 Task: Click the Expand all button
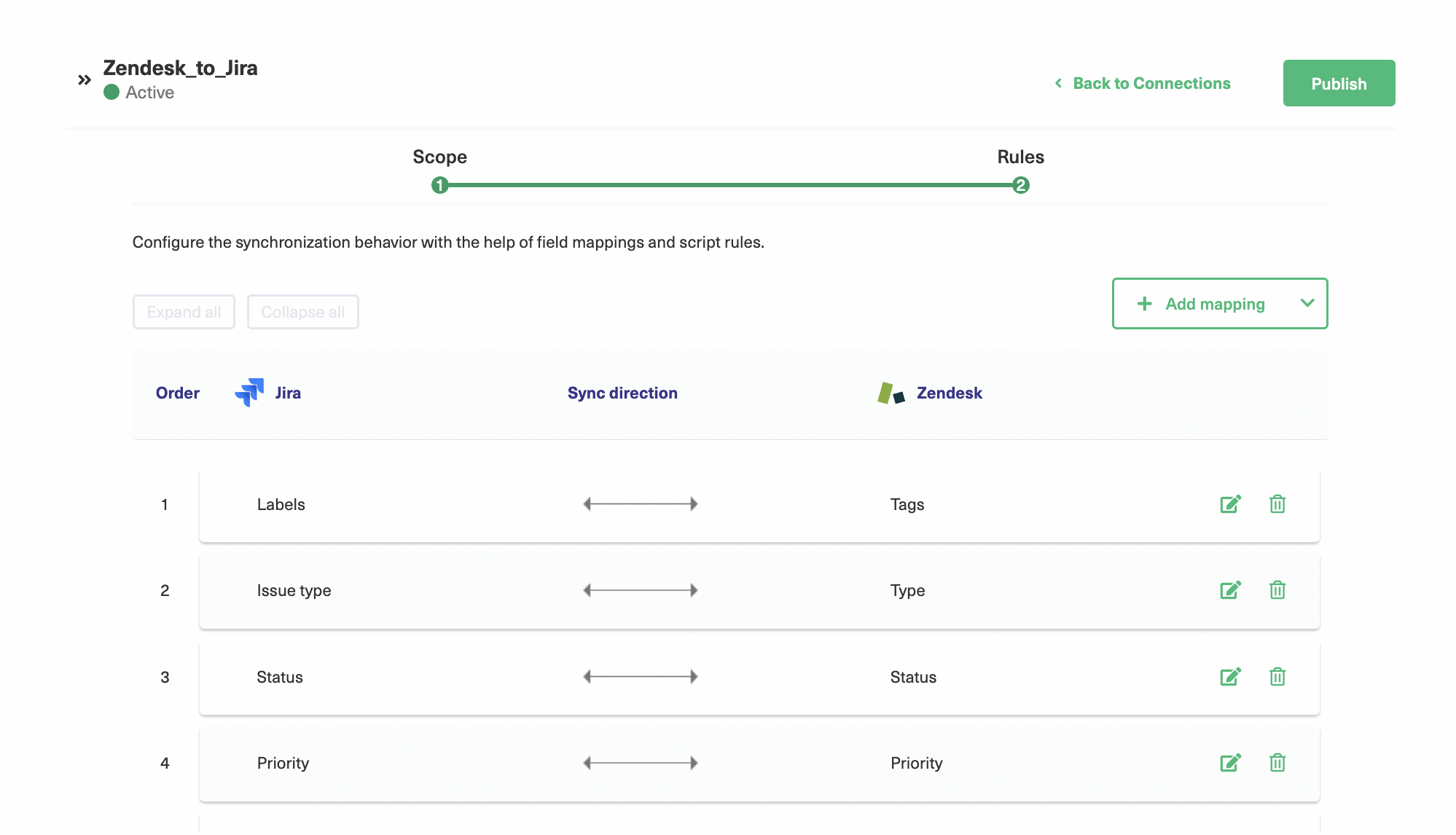tap(184, 312)
